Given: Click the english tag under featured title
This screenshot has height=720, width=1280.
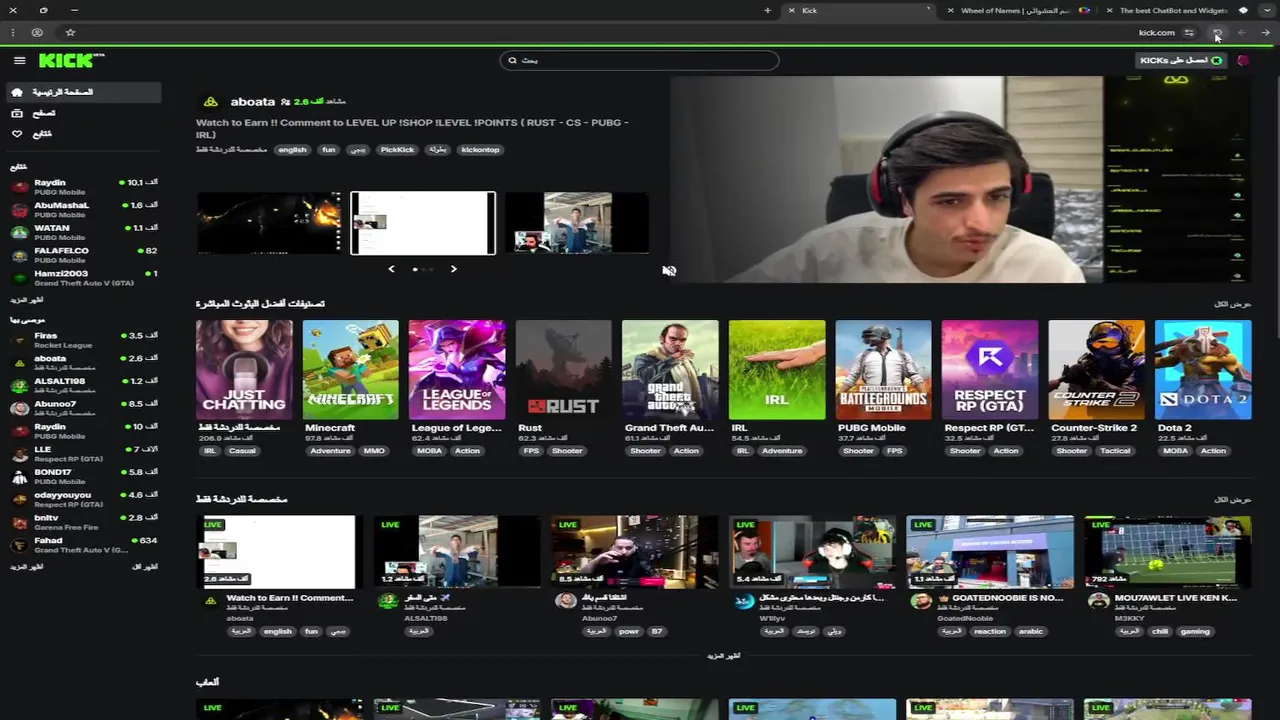Looking at the screenshot, I should (x=292, y=149).
